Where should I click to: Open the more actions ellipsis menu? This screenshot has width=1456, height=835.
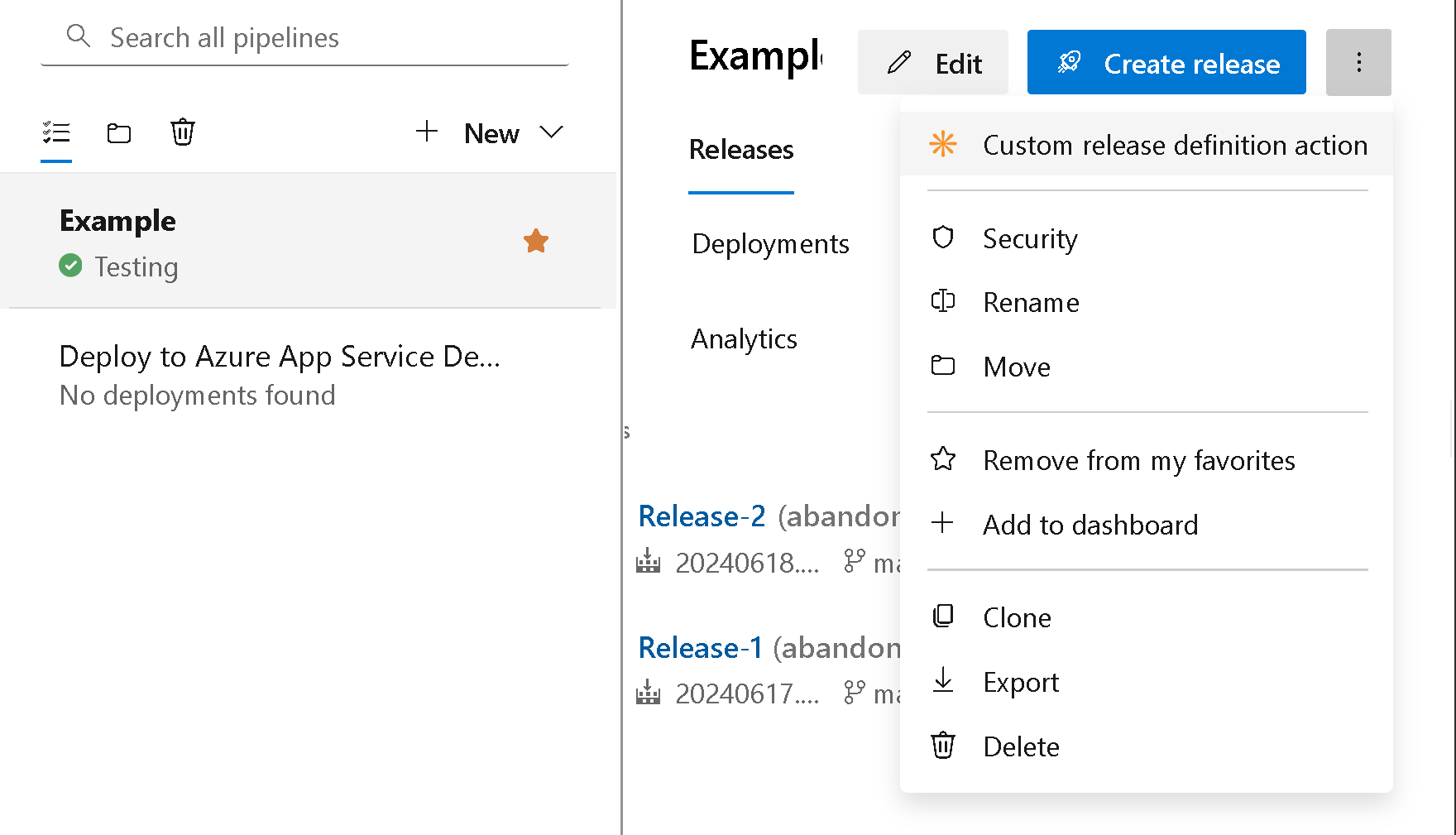point(1358,62)
